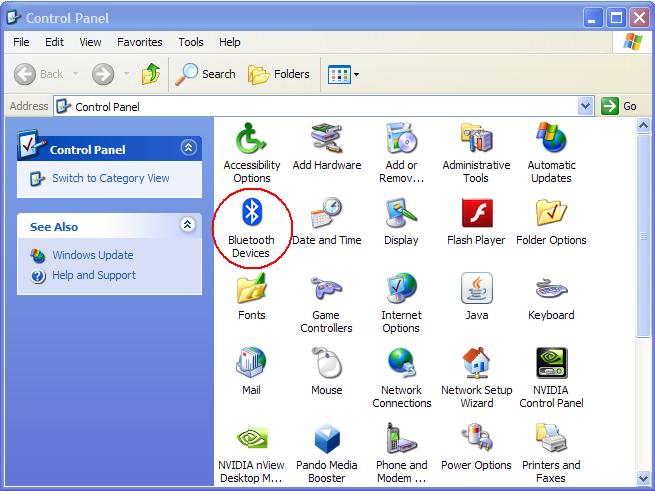Click the scrollbar down arrow
This screenshot has height=491, width=655.
(643, 478)
